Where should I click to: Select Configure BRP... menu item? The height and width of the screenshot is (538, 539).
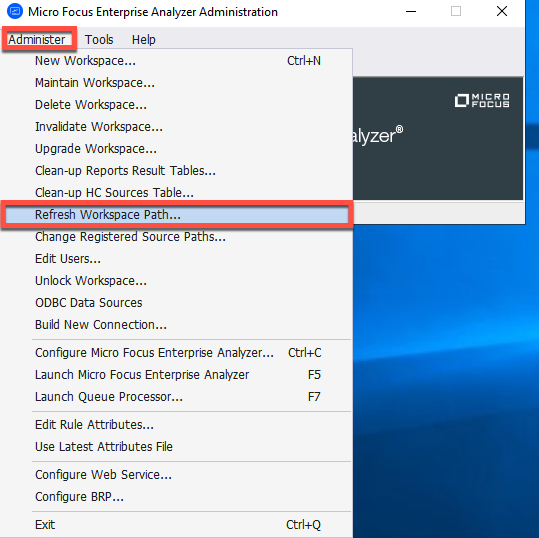coord(176,497)
